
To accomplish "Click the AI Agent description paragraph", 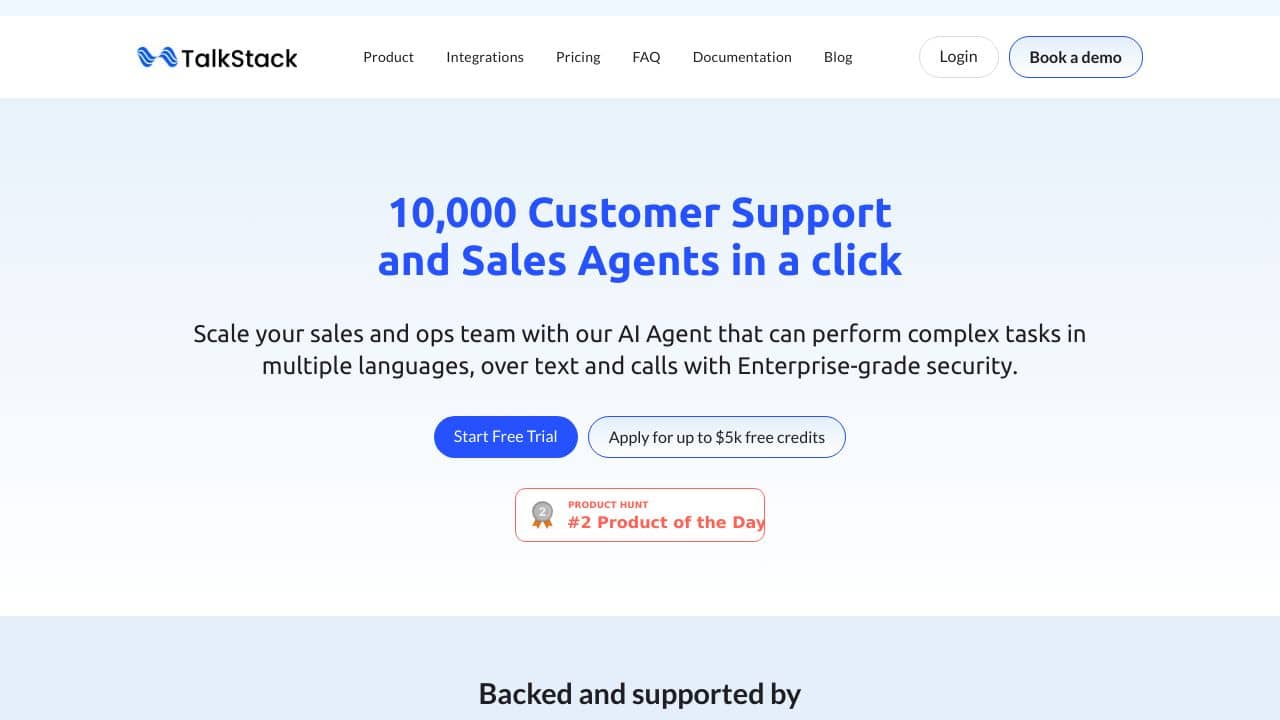I will click(640, 349).
